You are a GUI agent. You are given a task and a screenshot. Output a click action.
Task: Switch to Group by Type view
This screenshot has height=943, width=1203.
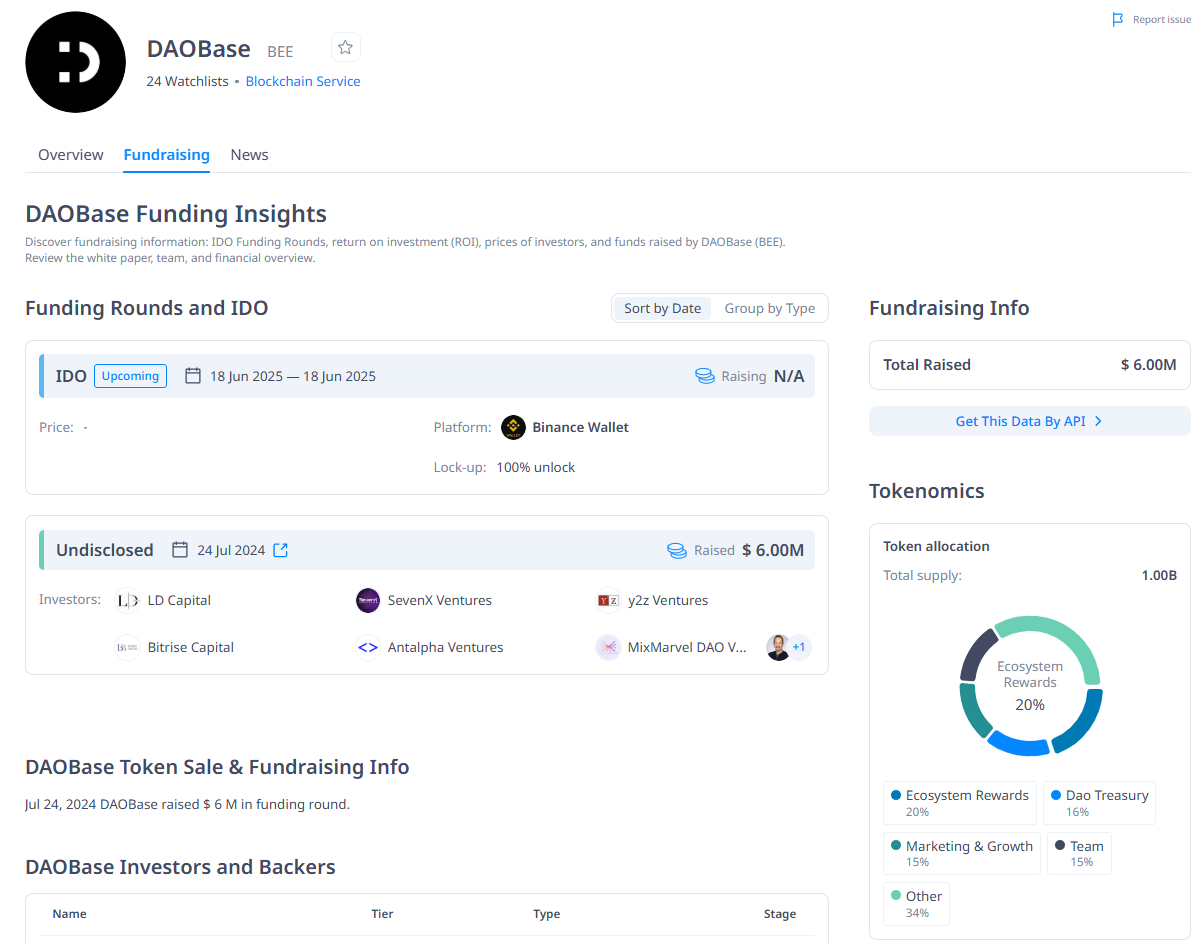coord(770,308)
